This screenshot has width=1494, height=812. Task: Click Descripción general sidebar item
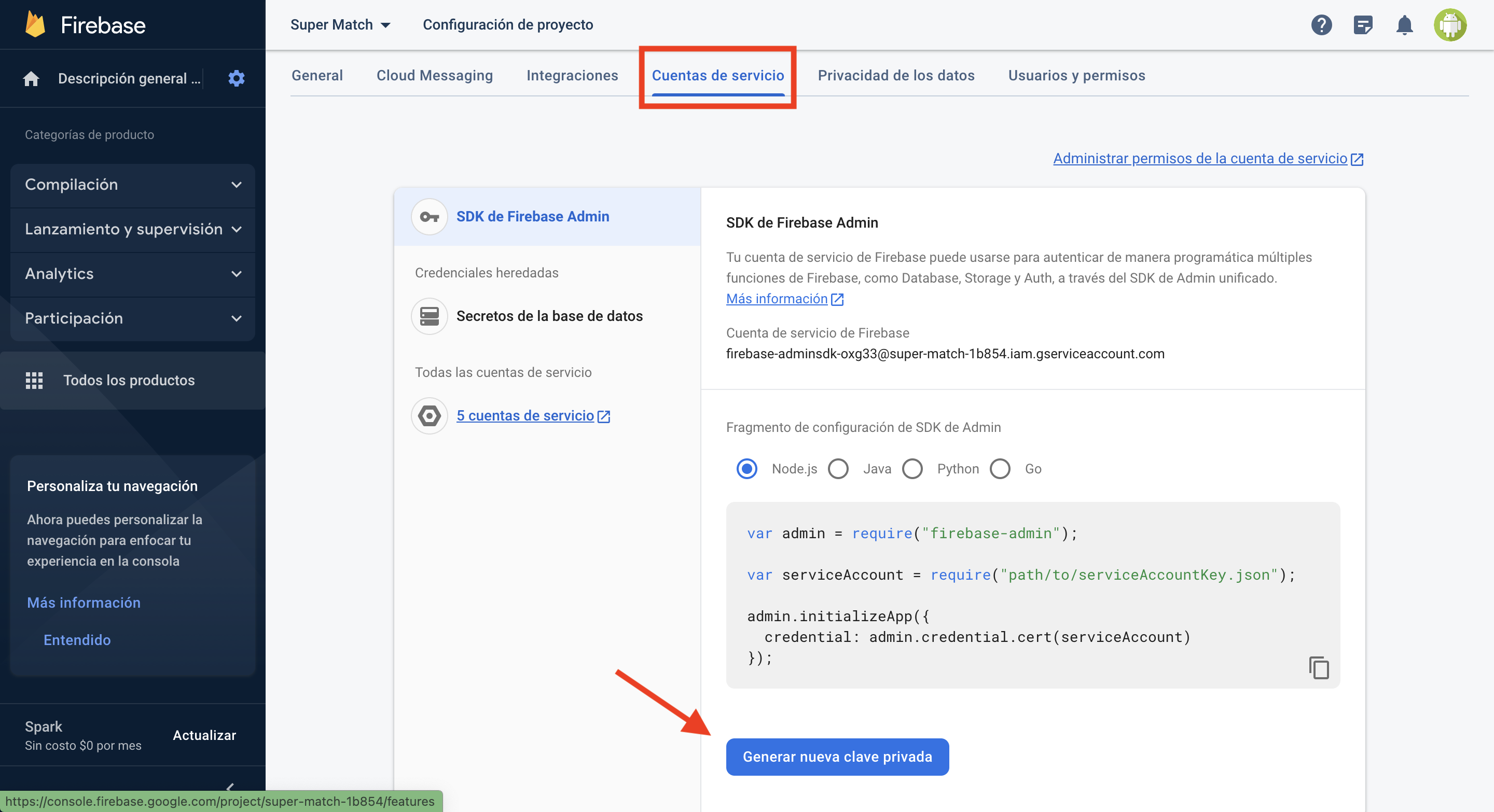tap(129, 78)
